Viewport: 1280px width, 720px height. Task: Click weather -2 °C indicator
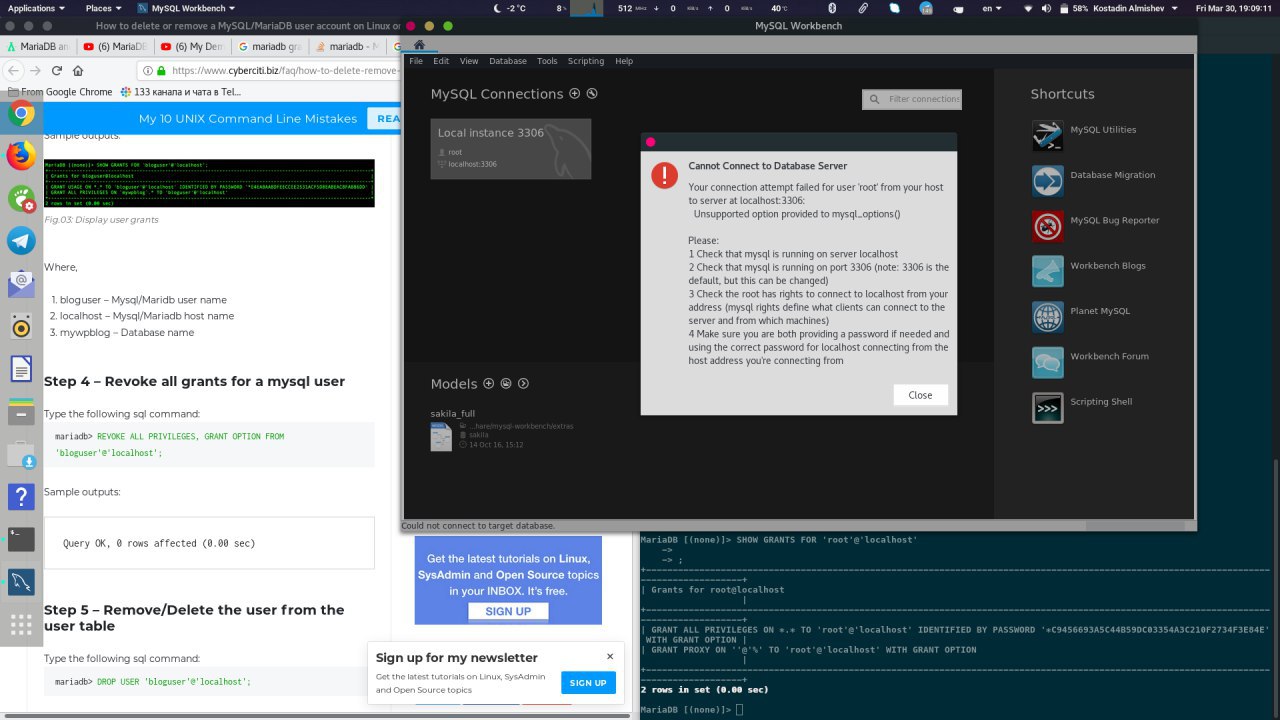pos(509,8)
